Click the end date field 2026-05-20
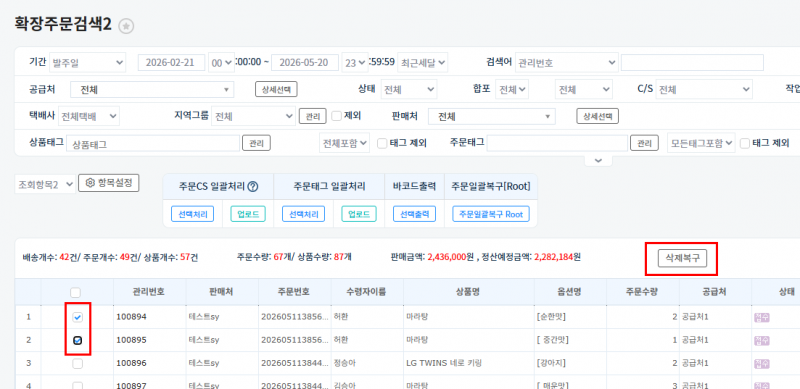The image size is (800, 389). [x=305, y=63]
